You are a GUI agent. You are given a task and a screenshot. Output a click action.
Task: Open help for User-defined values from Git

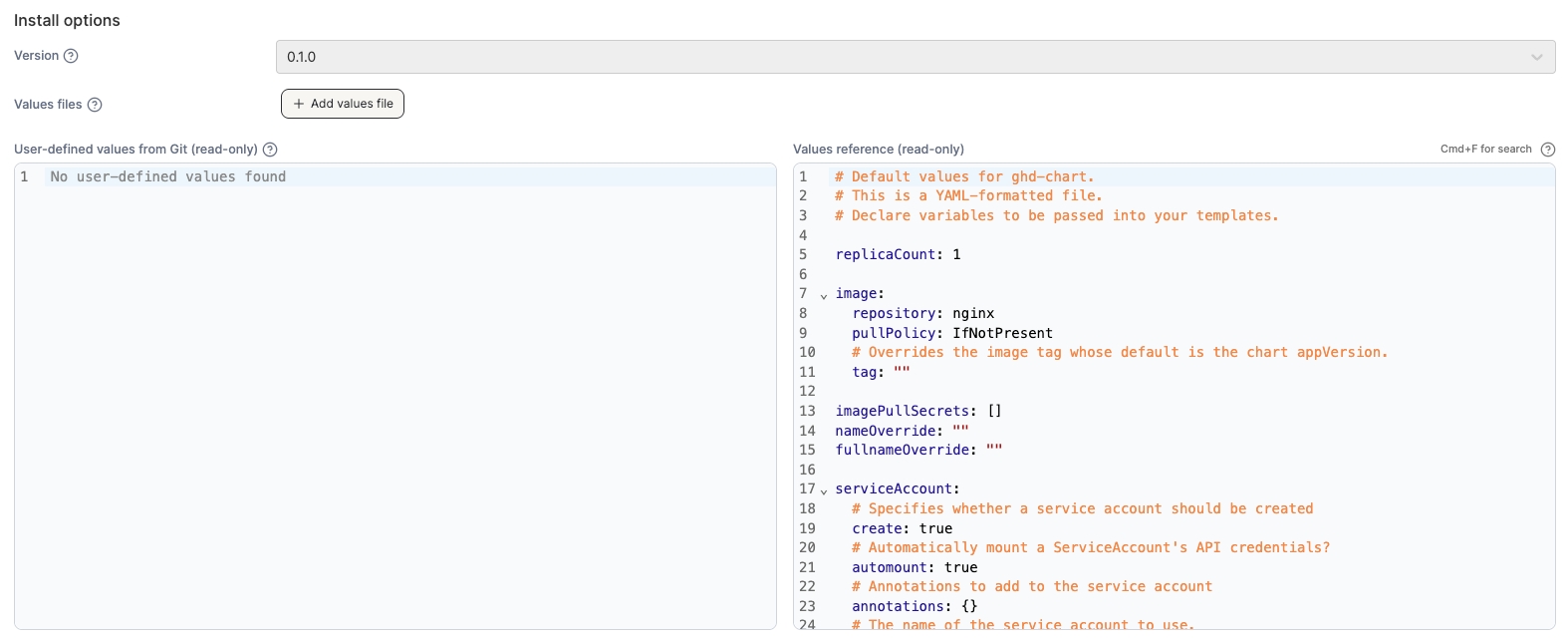click(x=270, y=150)
